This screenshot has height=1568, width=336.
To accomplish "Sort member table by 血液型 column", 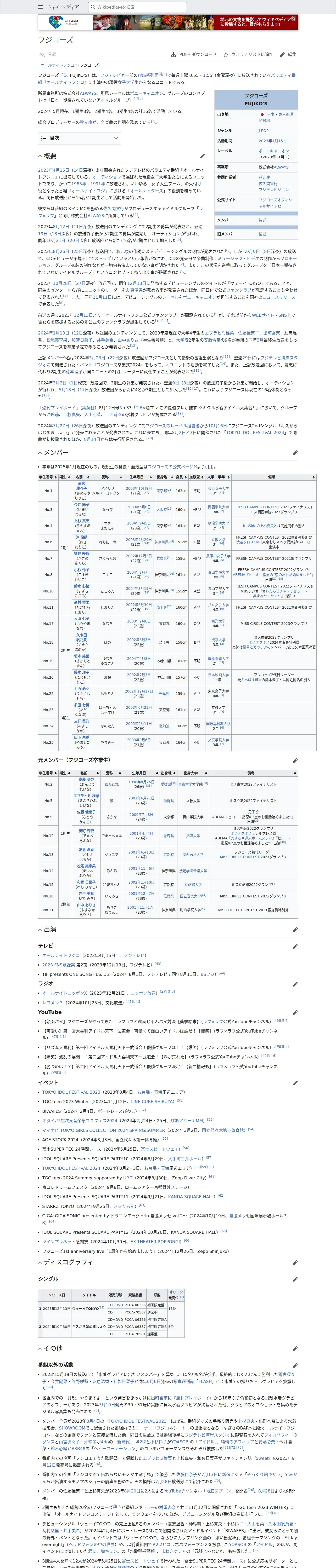I will tap(196, 477).
